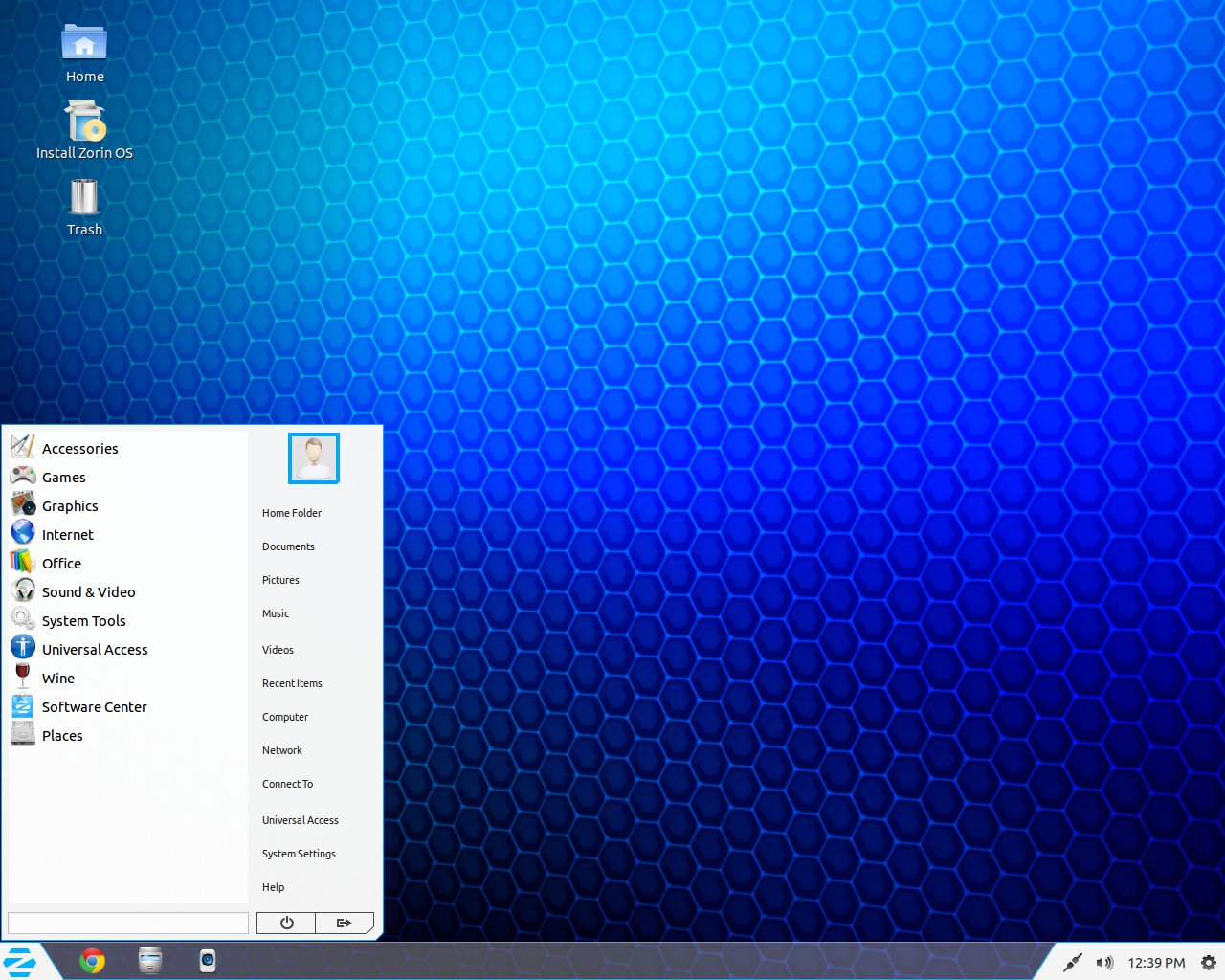Open Documents from the start menu
1225x980 pixels.
coord(288,546)
